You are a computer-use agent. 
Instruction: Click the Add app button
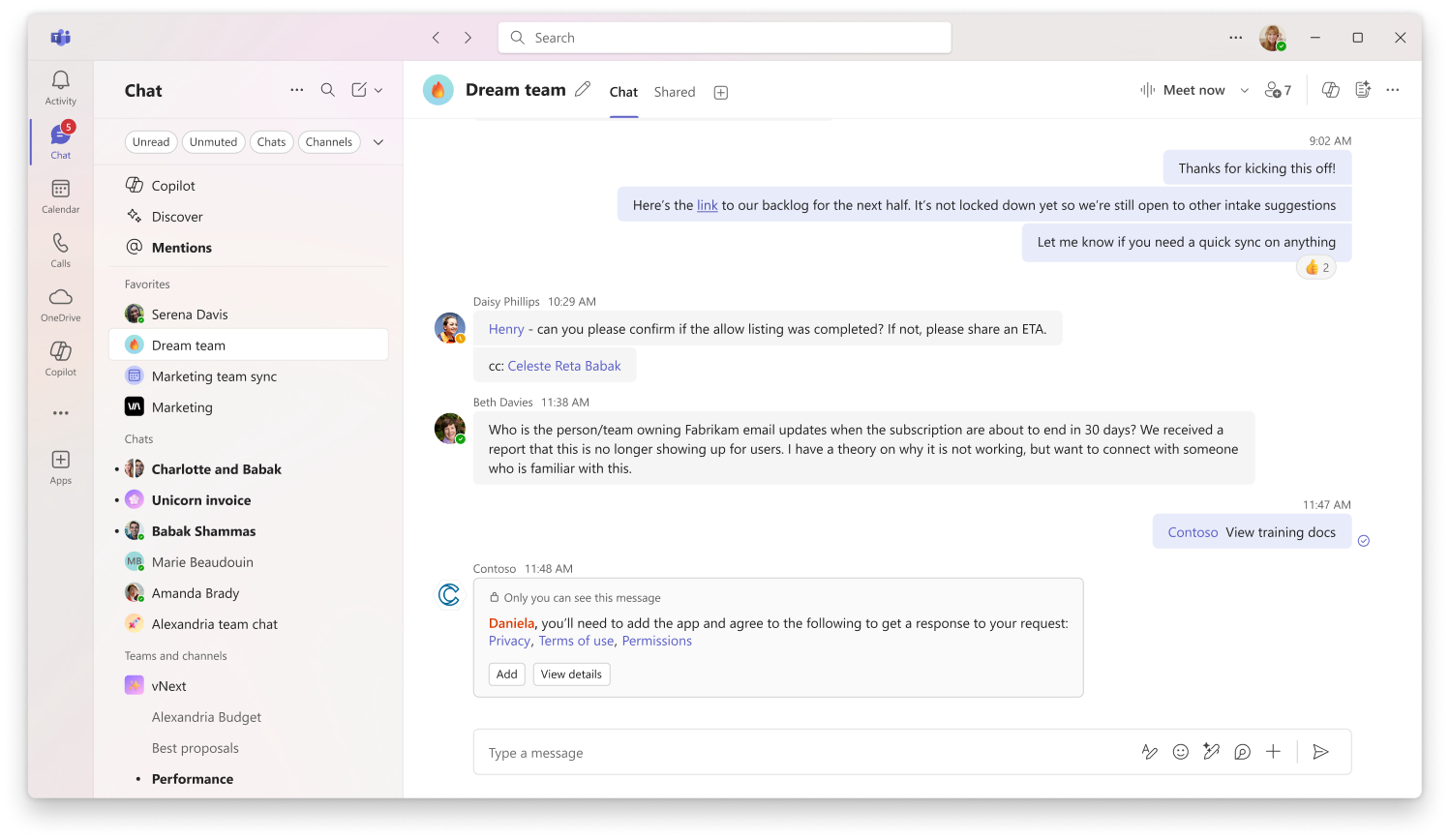point(507,675)
